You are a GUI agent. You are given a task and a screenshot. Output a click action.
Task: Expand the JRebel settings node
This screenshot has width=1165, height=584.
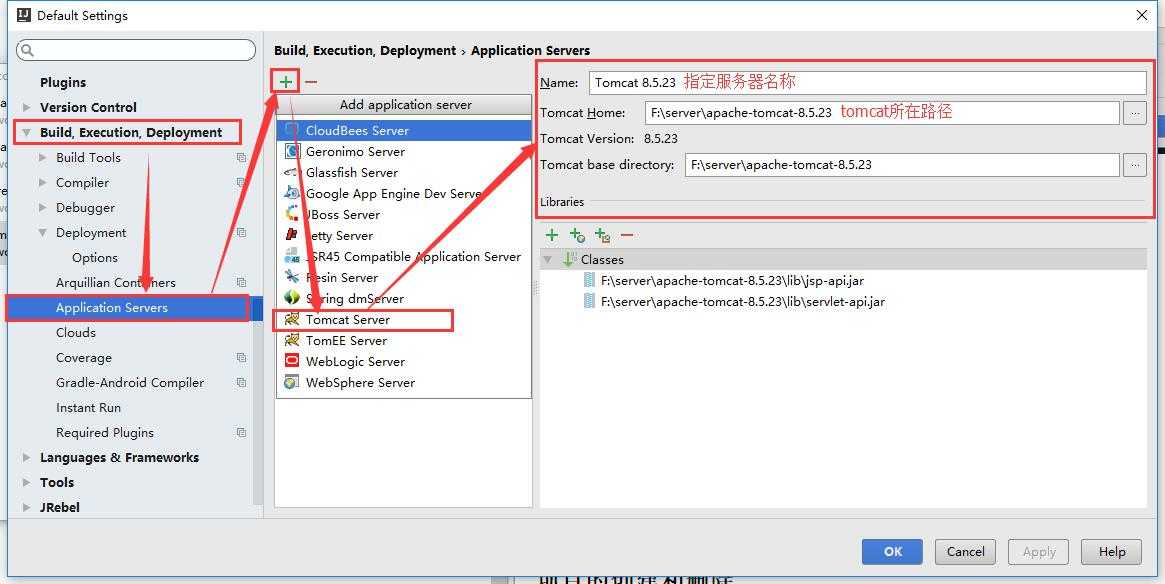[x=27, y=507]
